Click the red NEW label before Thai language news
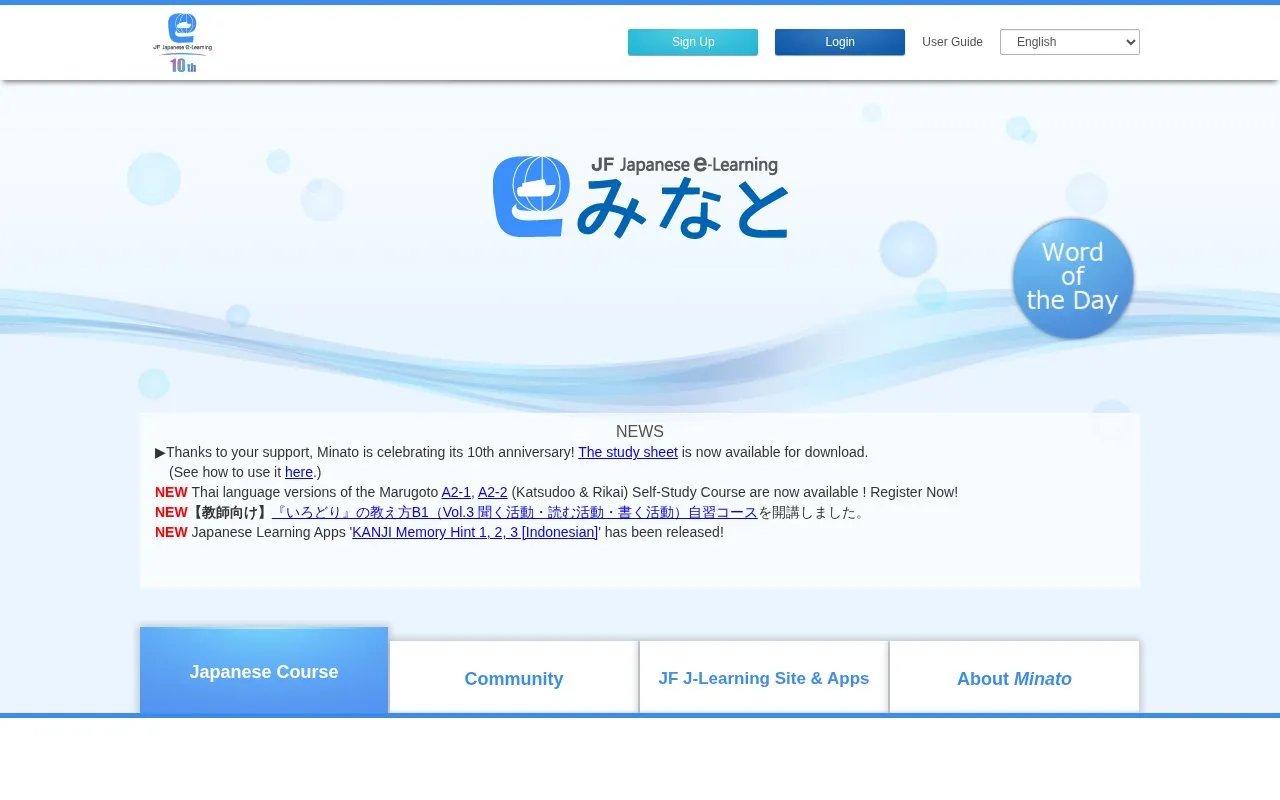This screenshot has height=800, width=1280. click(x=171, y=492)
